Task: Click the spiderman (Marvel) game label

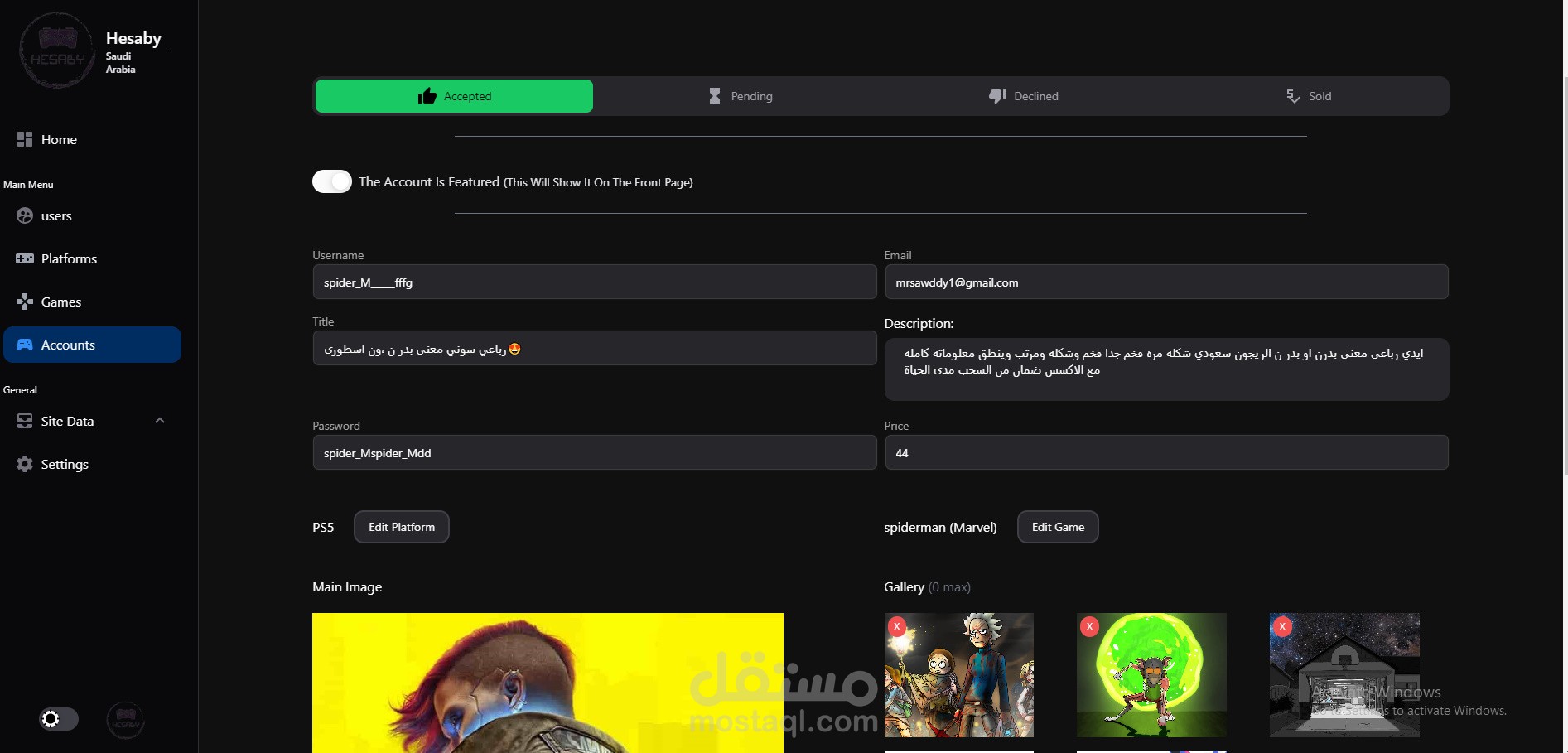Action: (x=940, y=527)
